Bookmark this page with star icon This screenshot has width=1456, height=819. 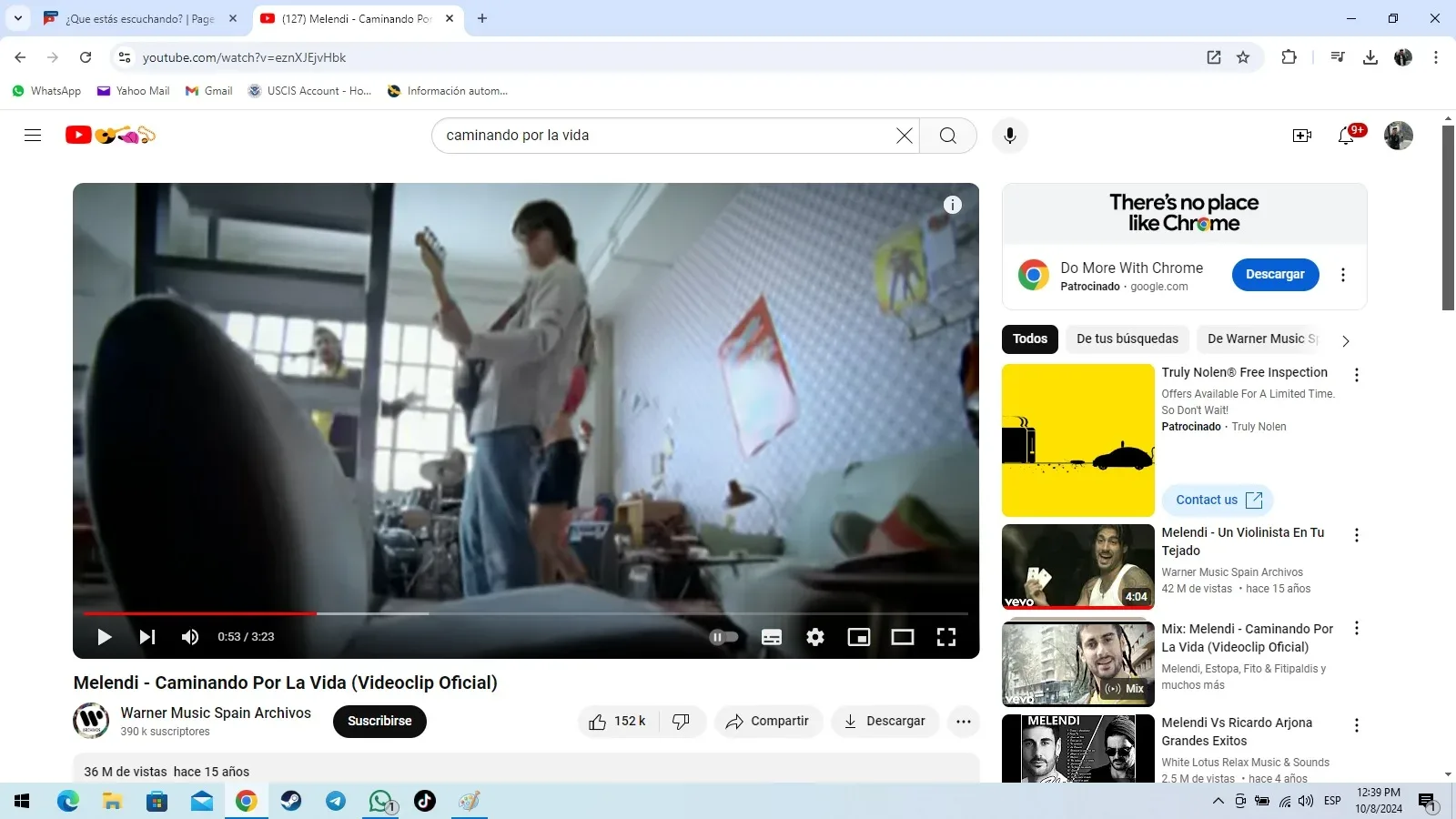[x=1243, y=57]
